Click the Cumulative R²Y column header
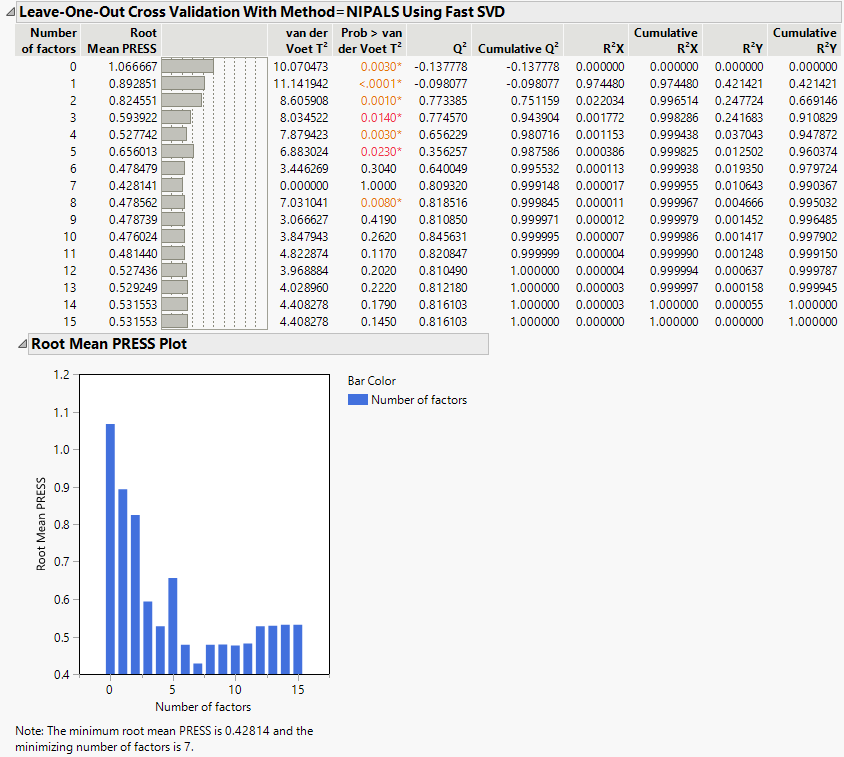 pyautogui.click(x=804, y=40)
